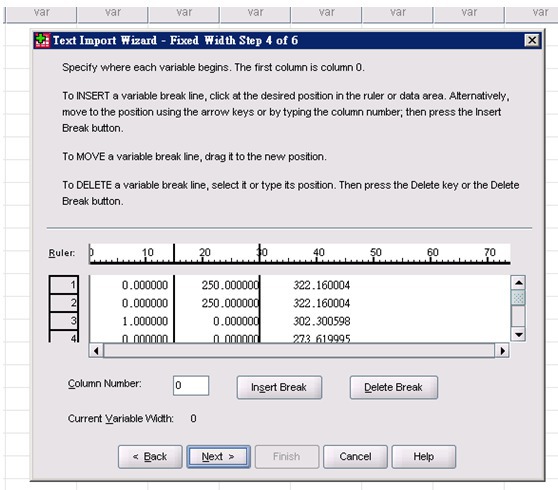
Task: Click the Column Number input field
Action: tap(191, 385)
